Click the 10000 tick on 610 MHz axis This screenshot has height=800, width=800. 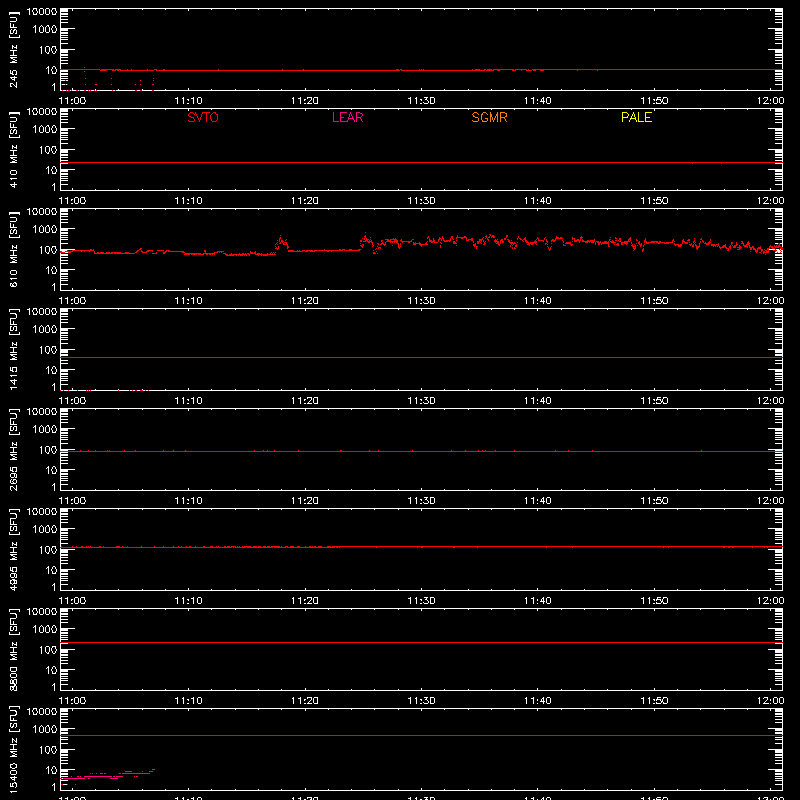click(x=42, y=212)
